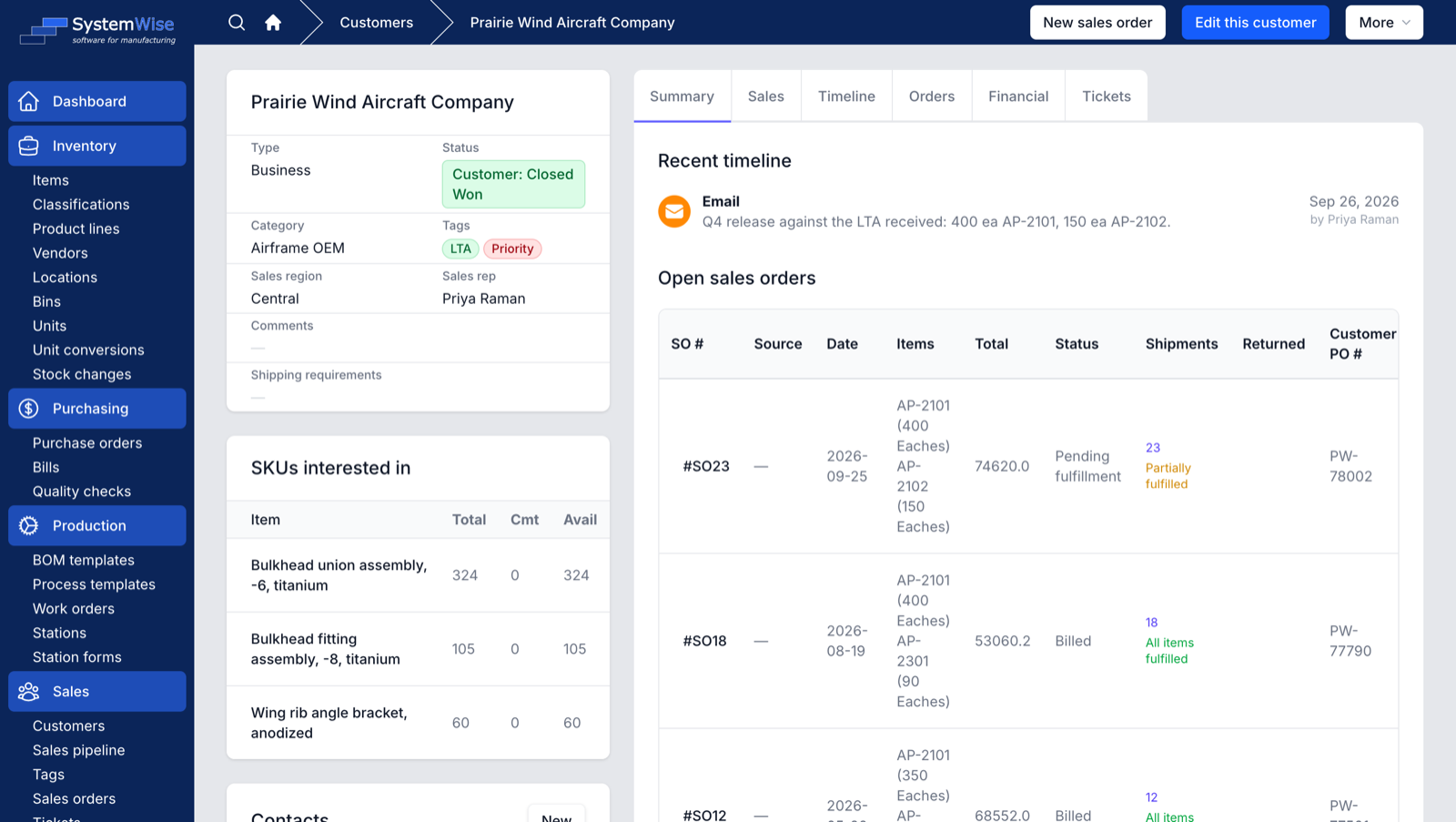Open Purchase orders in sidebar
This screenshot has height=822, width=1456.
[87, 443]
